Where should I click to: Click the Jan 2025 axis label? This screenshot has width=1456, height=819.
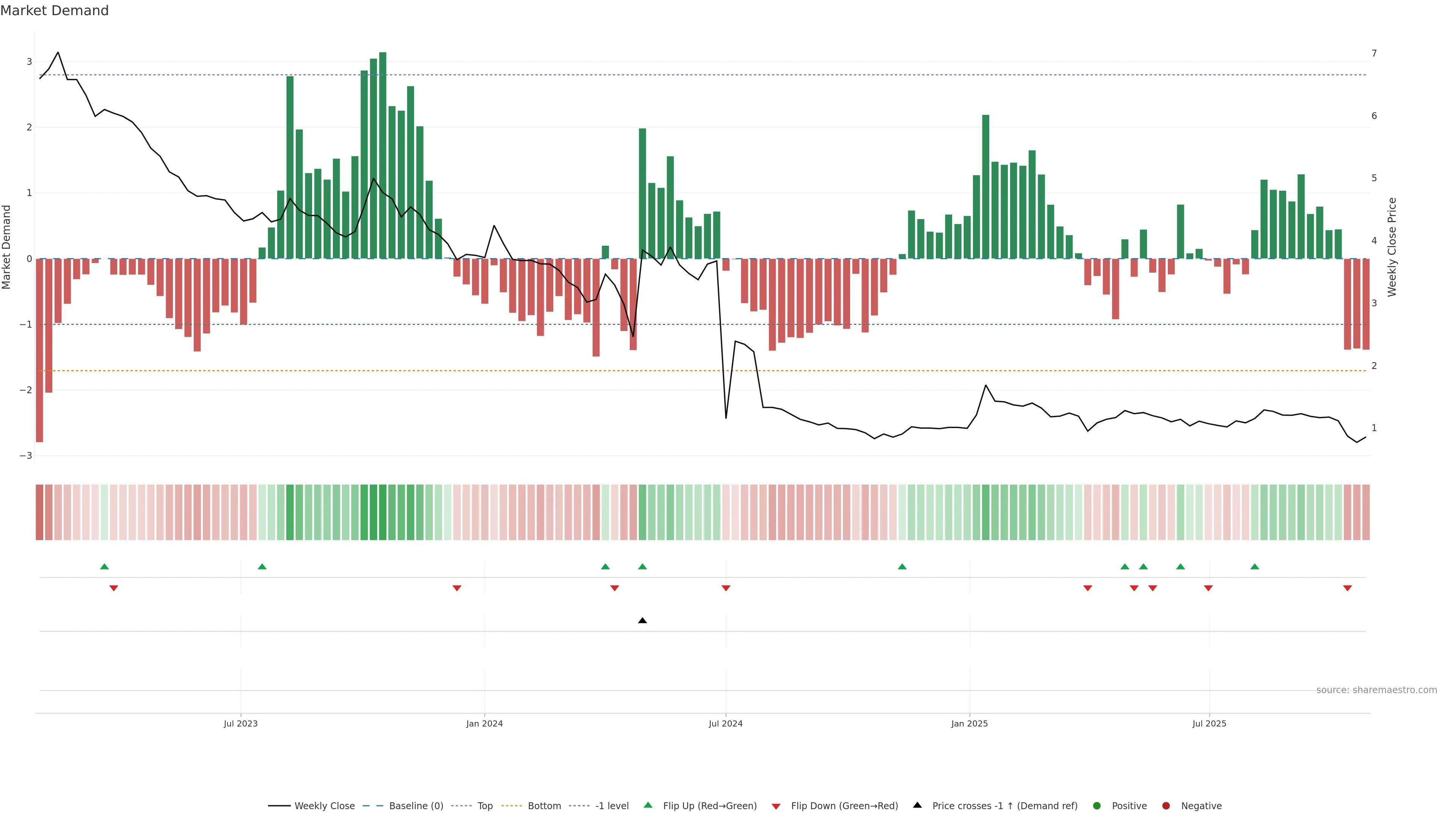pos(970,723)
